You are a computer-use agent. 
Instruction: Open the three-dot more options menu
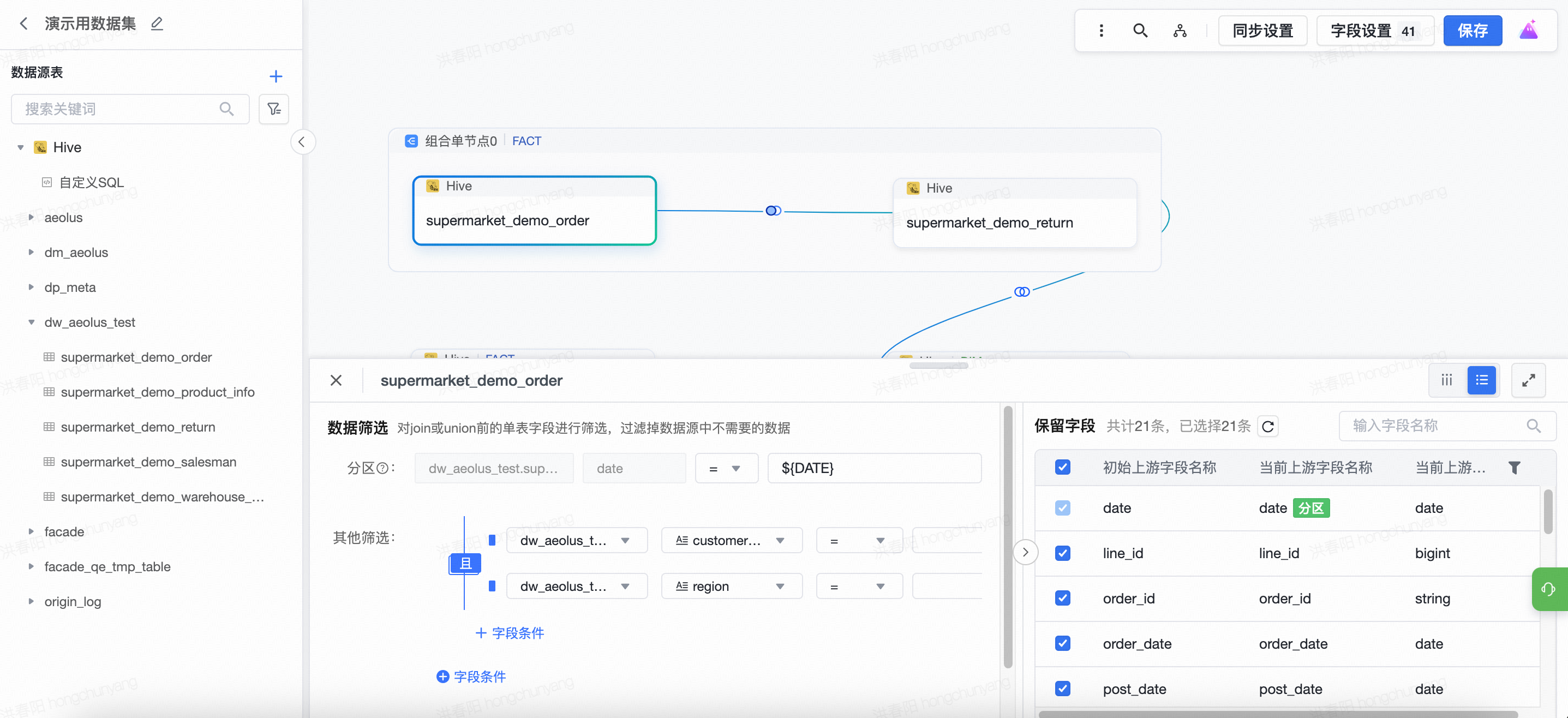pyautogui.click(x=1101, y=31)
